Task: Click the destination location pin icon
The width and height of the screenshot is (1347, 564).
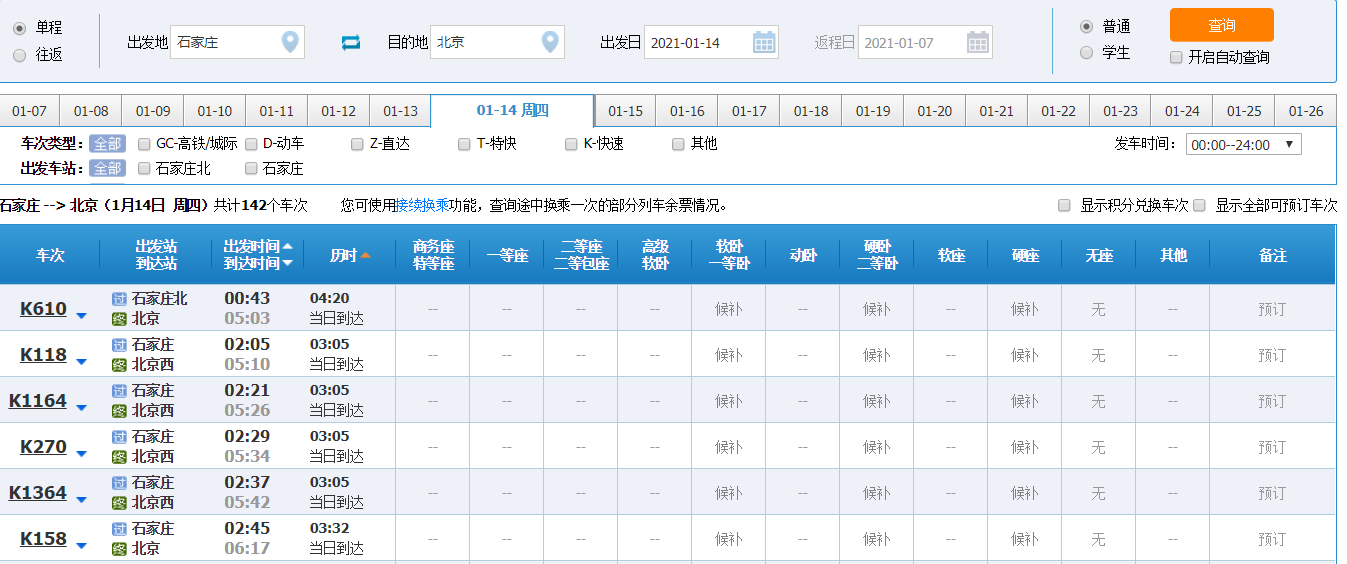Action: click(550, 42)
